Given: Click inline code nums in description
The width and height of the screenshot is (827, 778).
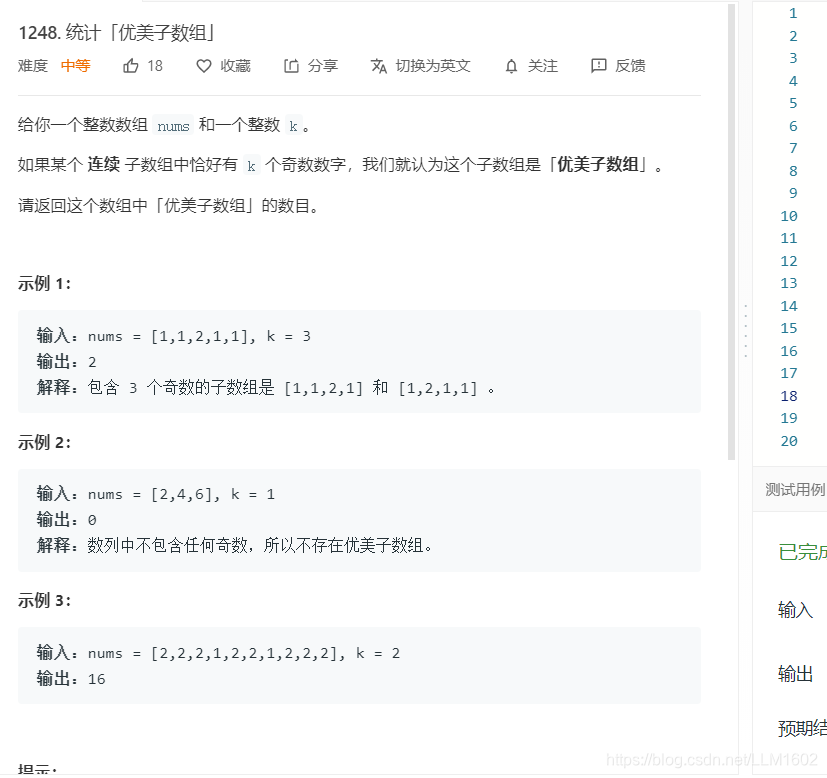Looking at the screenshot, I should click(x=173, y=126).
